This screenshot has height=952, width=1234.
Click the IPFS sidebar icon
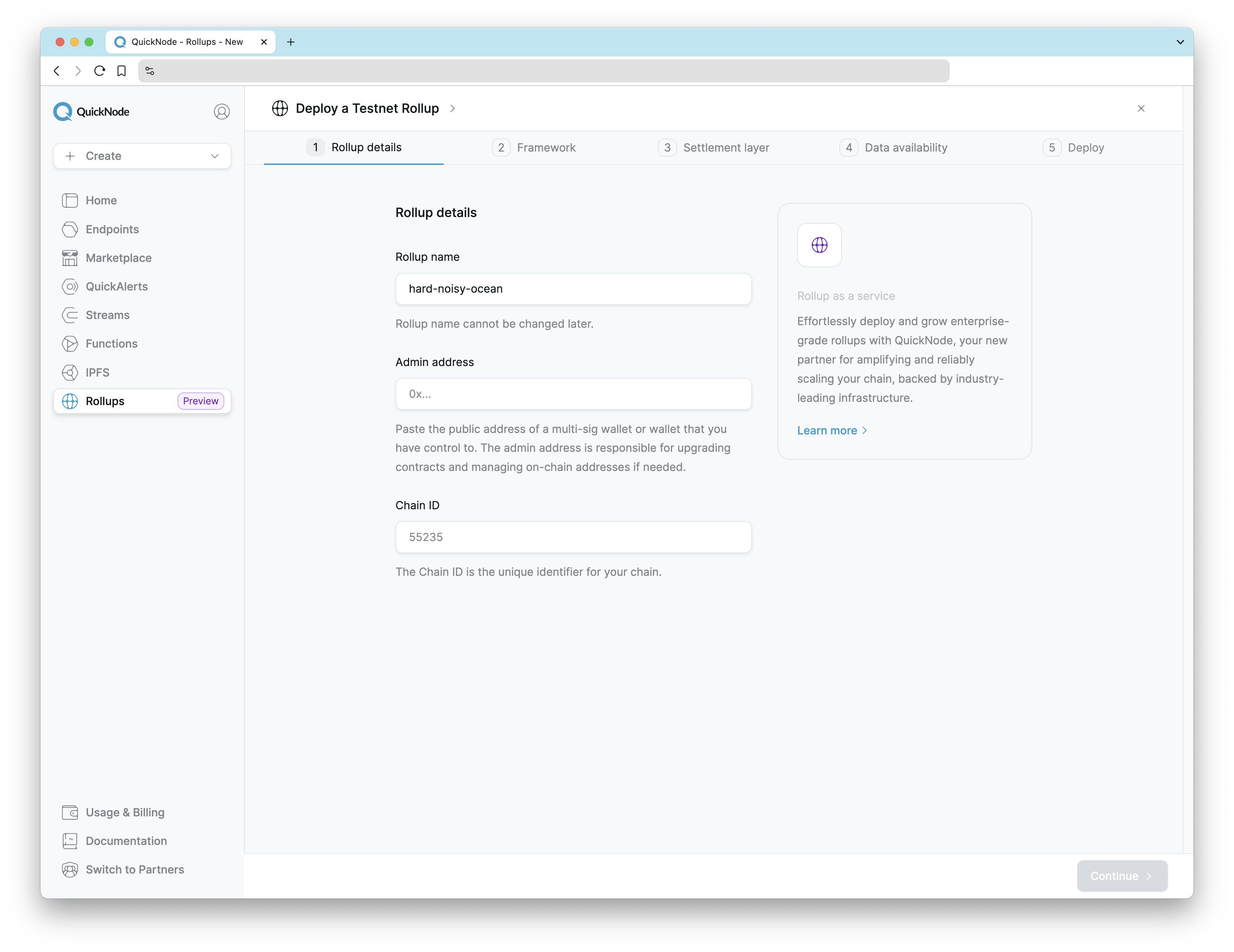(x=70, y=373)
